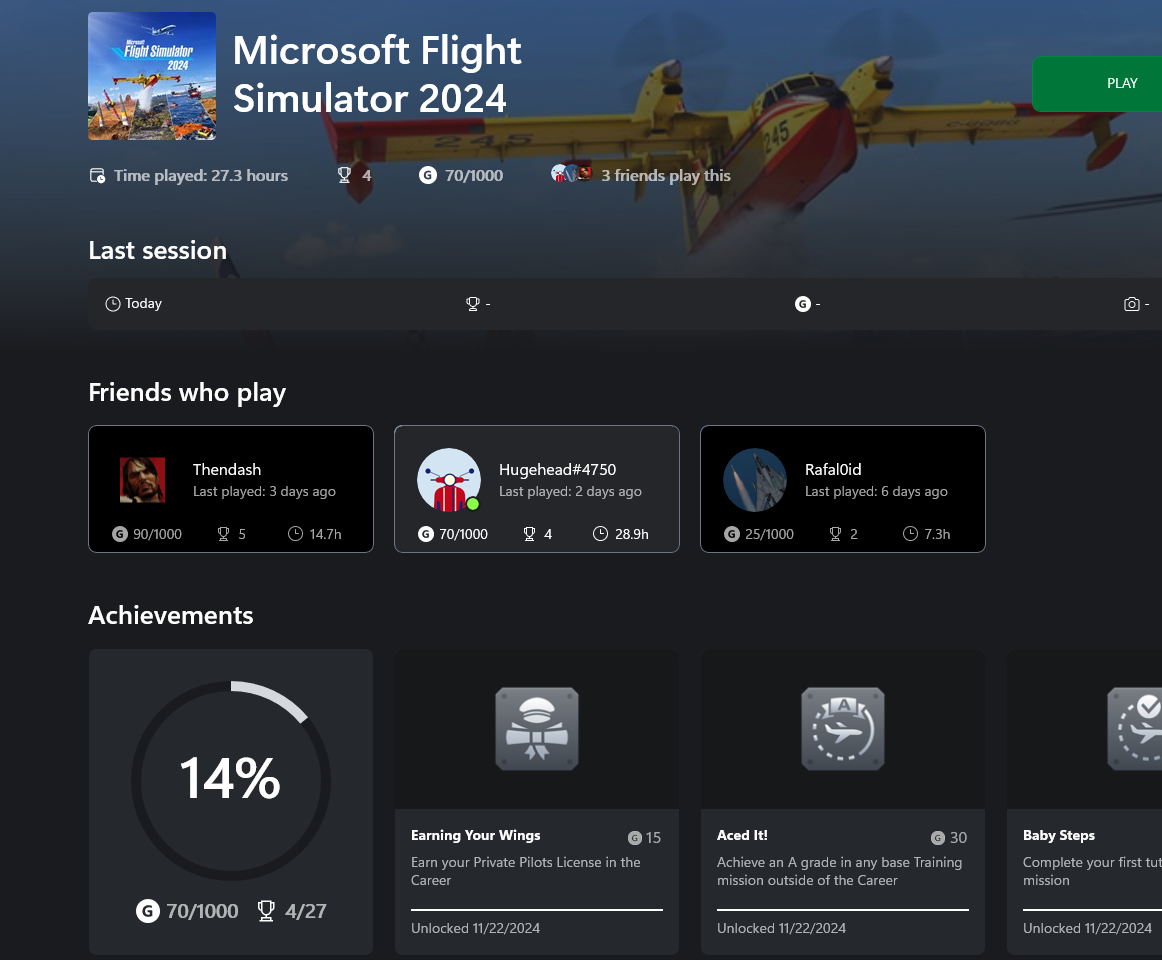
Task: Click the clock icon next to Today
Action: (x=113, y=304)
